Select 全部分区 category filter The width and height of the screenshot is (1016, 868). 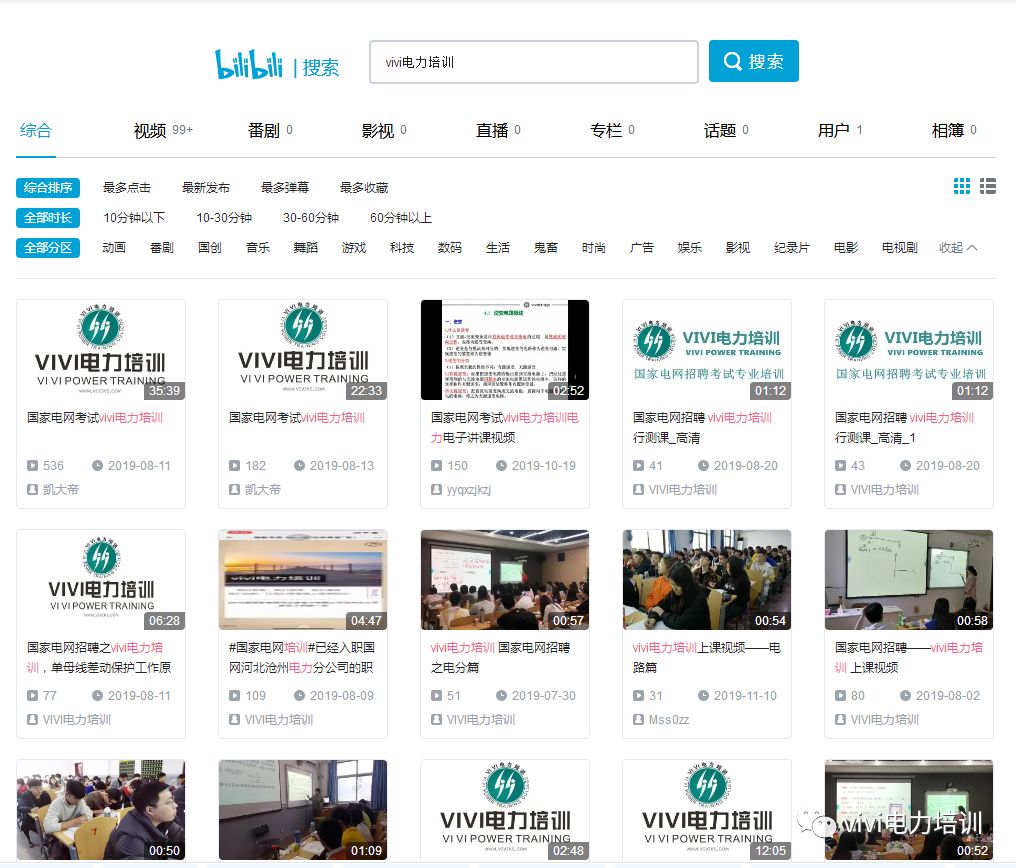[x=48, y=247]
